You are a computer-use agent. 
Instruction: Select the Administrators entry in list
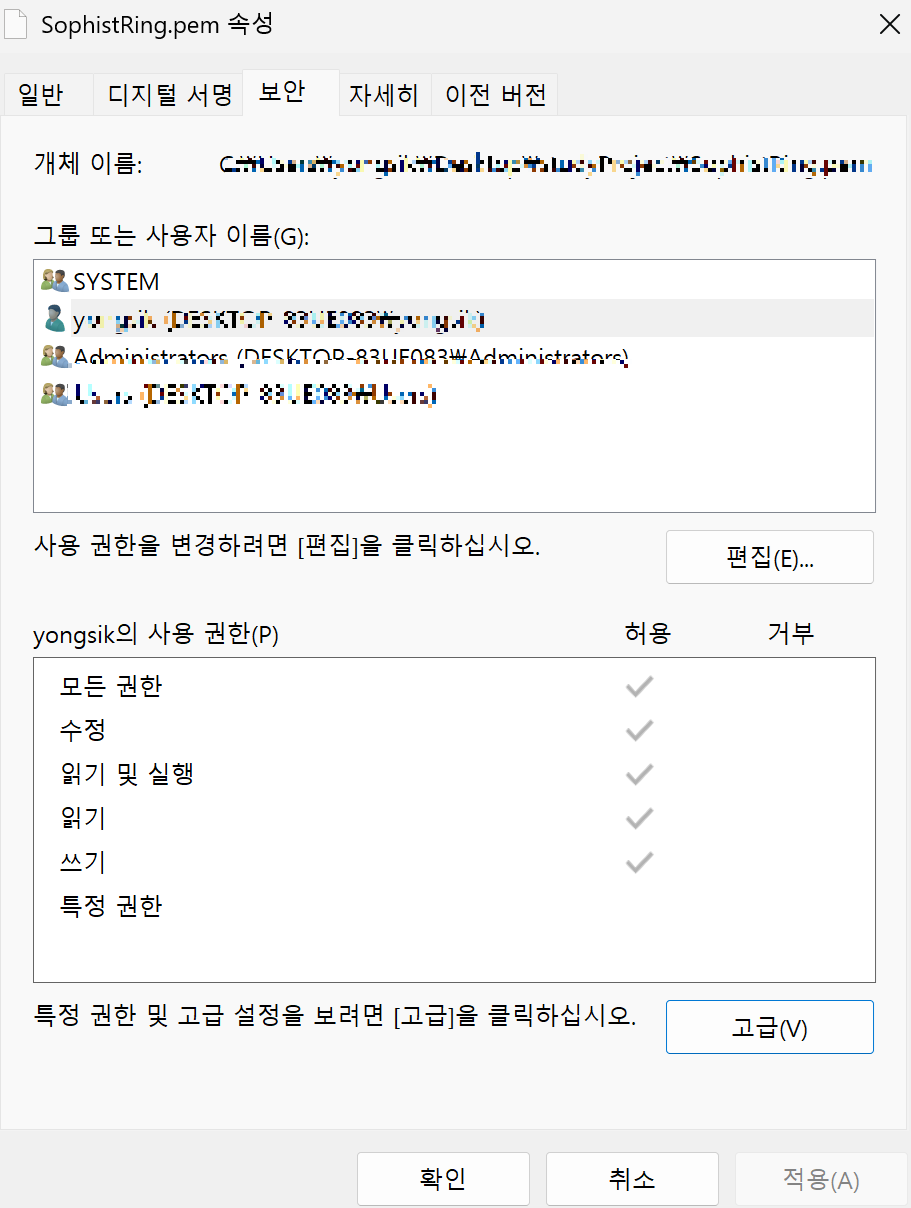pyautogui.click(x=454, y=356)
